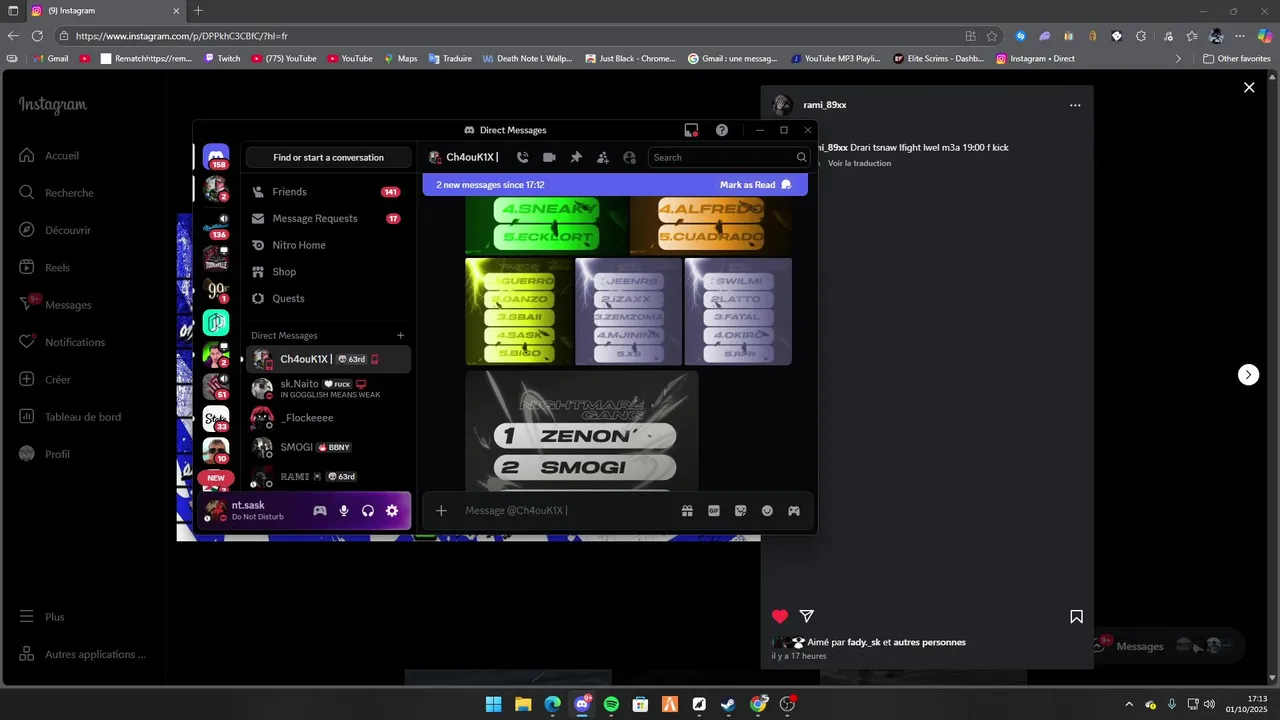Open Steam from the Windows taskbar
Screen dimensions: 1280x720
[x=728, y=704]
